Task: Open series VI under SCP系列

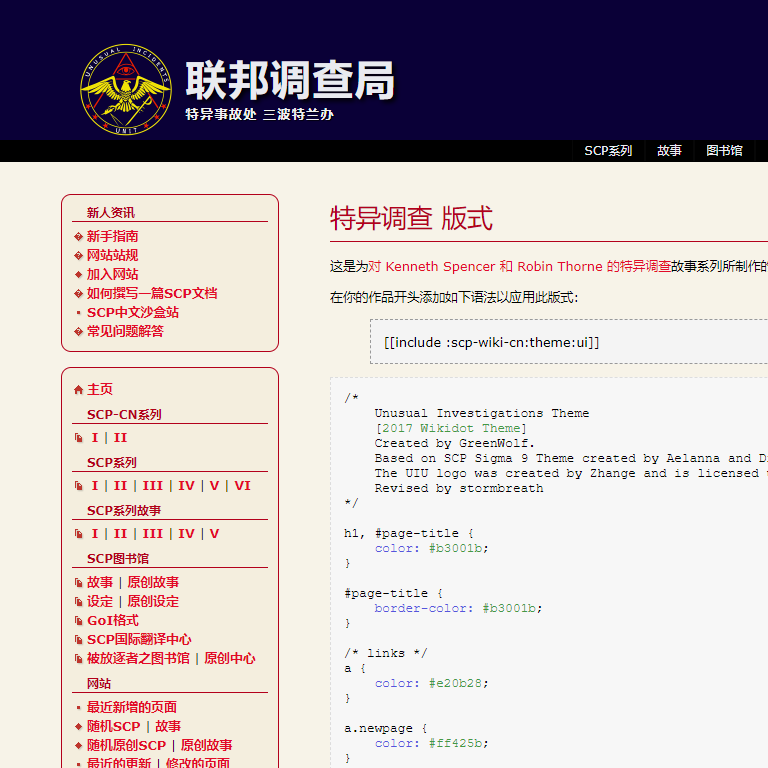Action: (242, 486)
